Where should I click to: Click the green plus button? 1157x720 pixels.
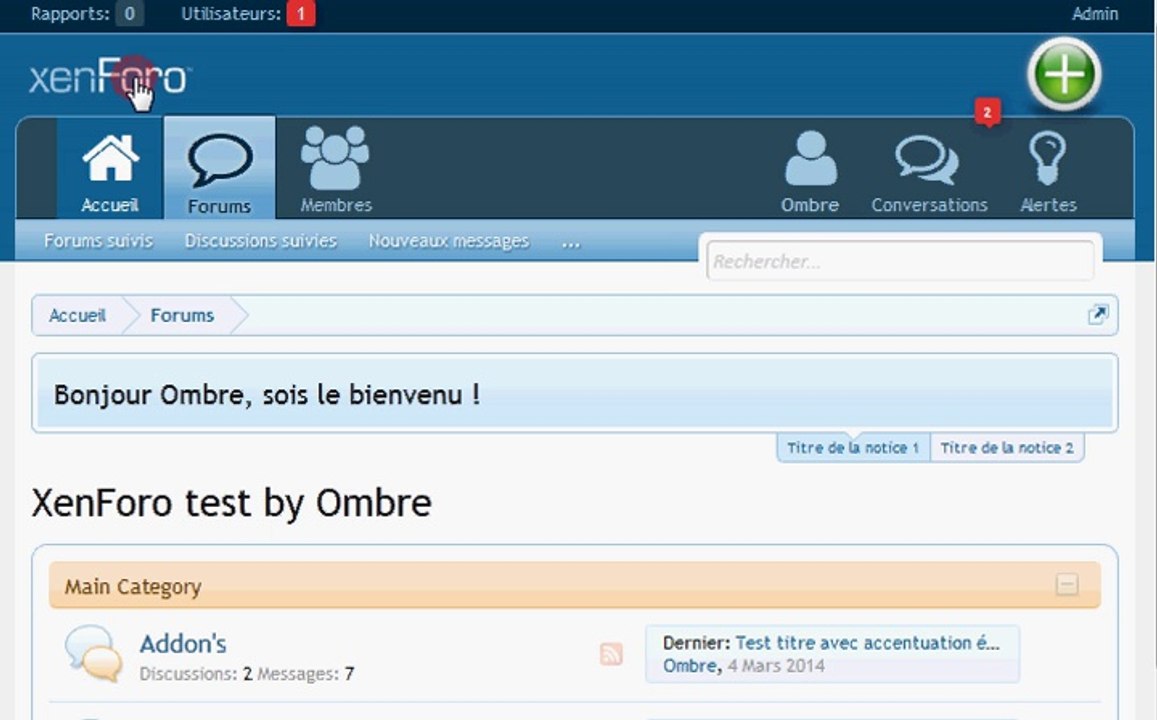[1063, 75]
